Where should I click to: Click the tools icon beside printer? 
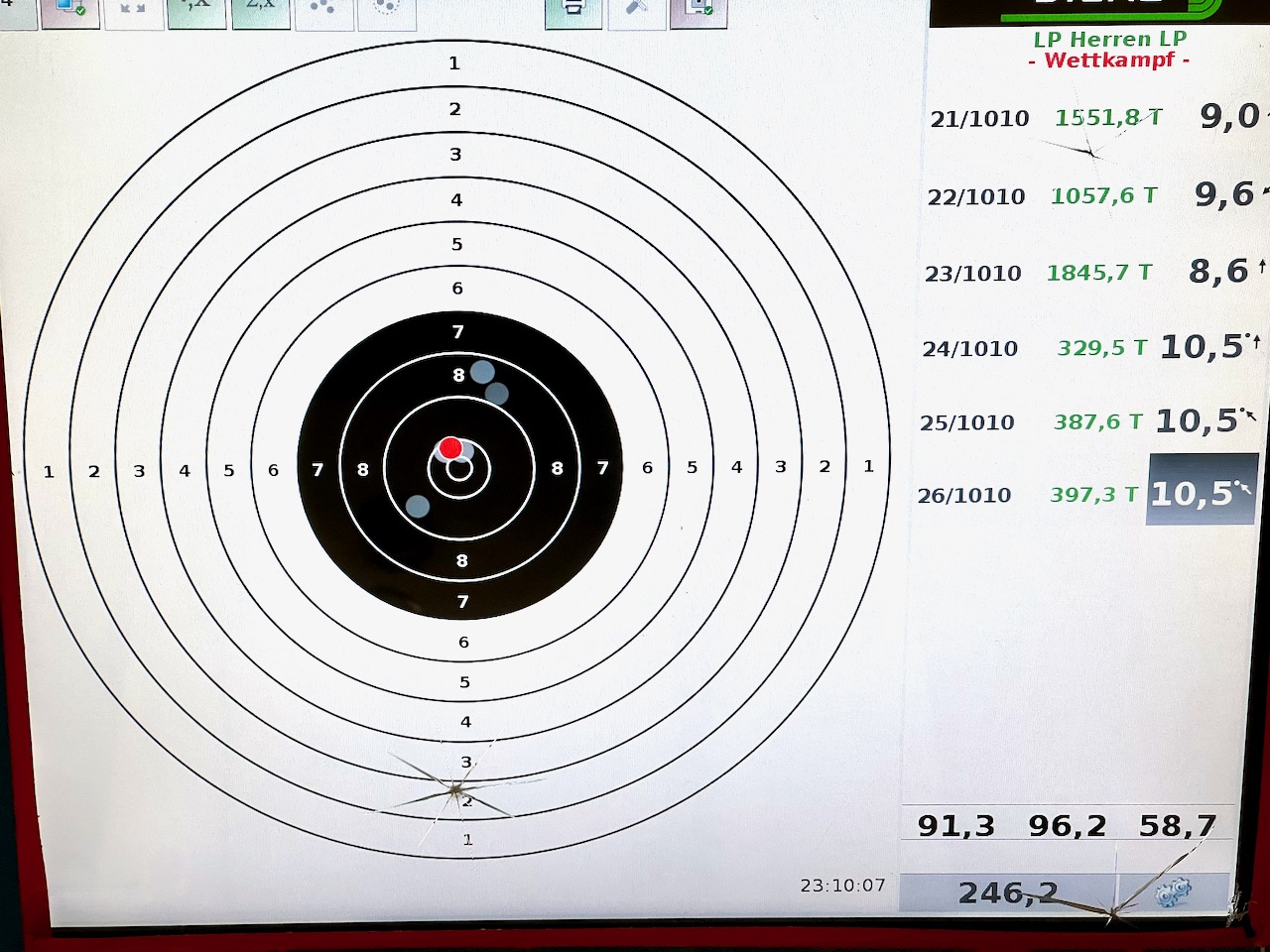[636, 8]
